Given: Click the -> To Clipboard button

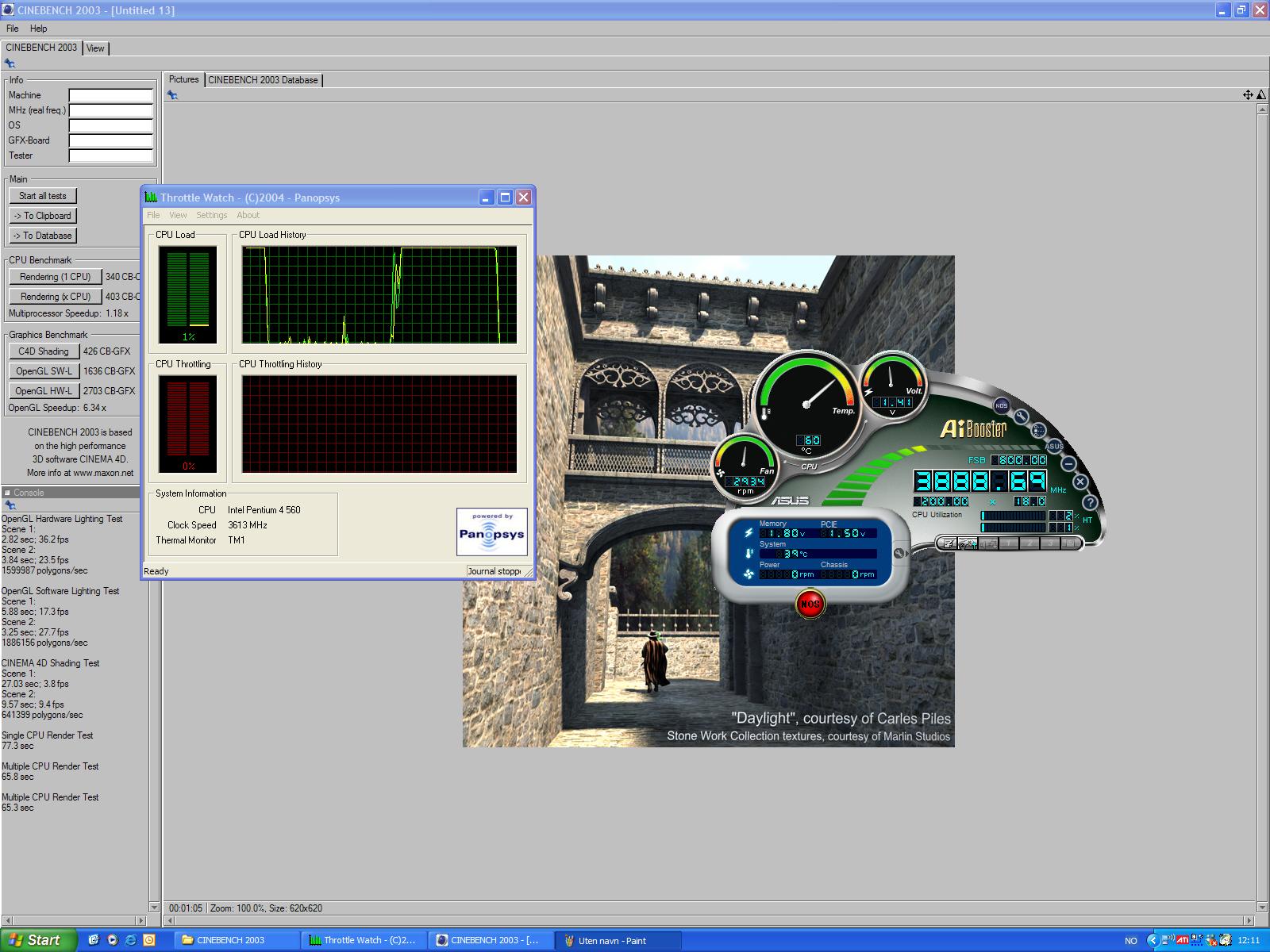Looking at the screenshot, I should (43, 216).
